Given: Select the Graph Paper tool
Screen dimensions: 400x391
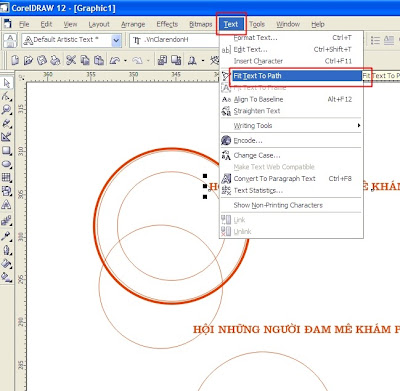Looking at the screenshot, I should pos(7,177).
